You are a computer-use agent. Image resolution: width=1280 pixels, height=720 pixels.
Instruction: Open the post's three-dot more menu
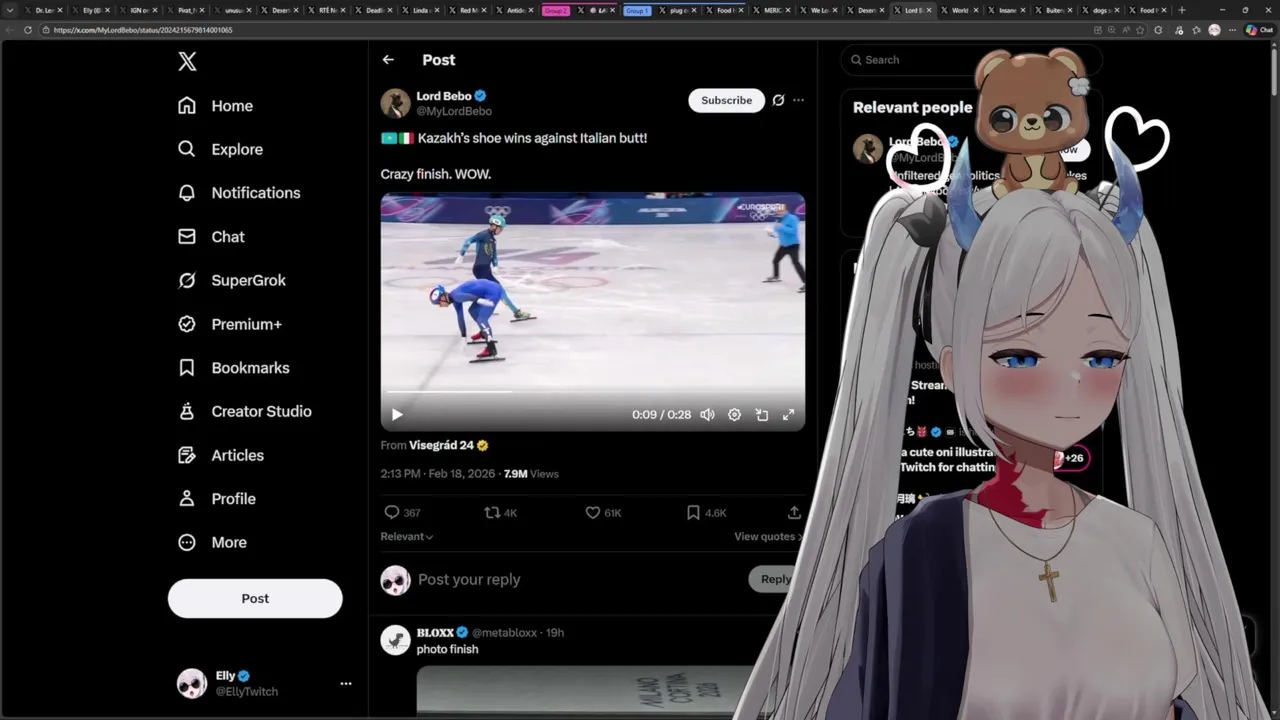click(x=798, y=100)
